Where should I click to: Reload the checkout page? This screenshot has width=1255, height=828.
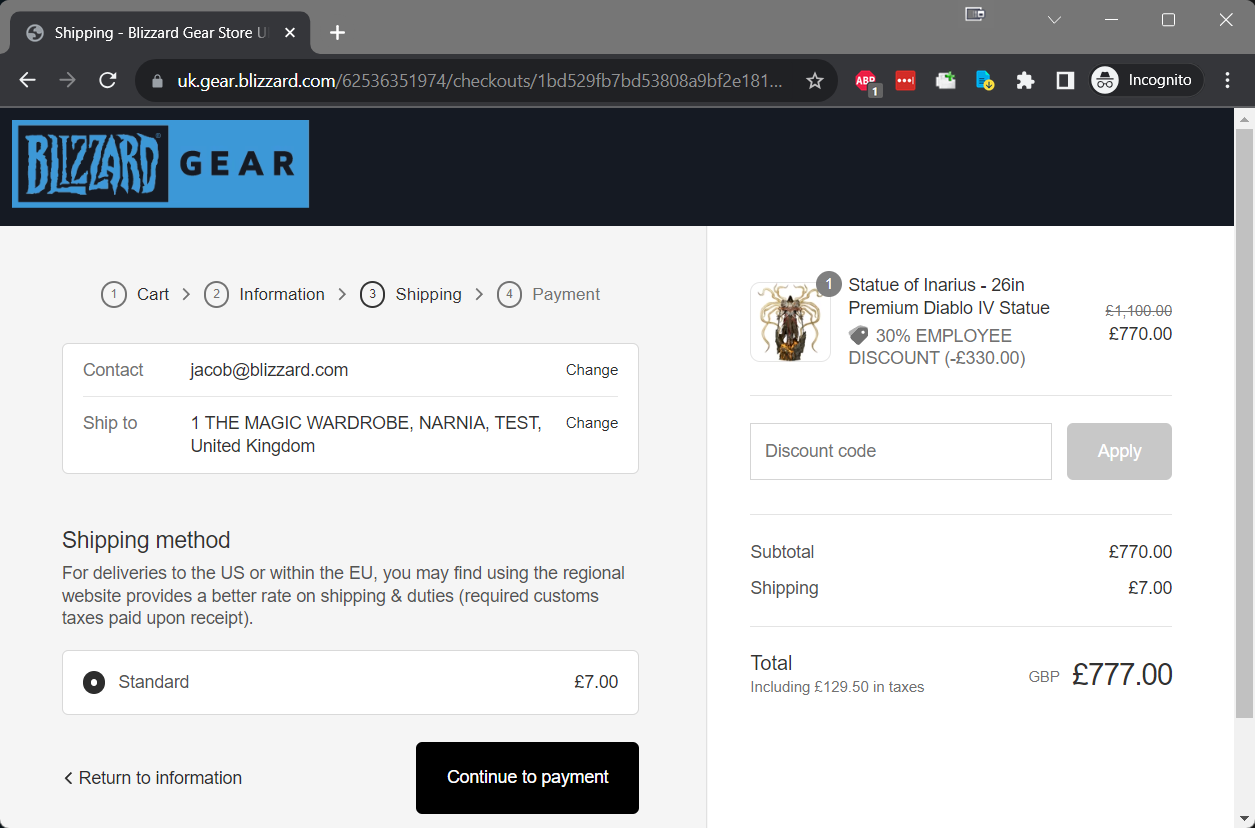[107, 80]
